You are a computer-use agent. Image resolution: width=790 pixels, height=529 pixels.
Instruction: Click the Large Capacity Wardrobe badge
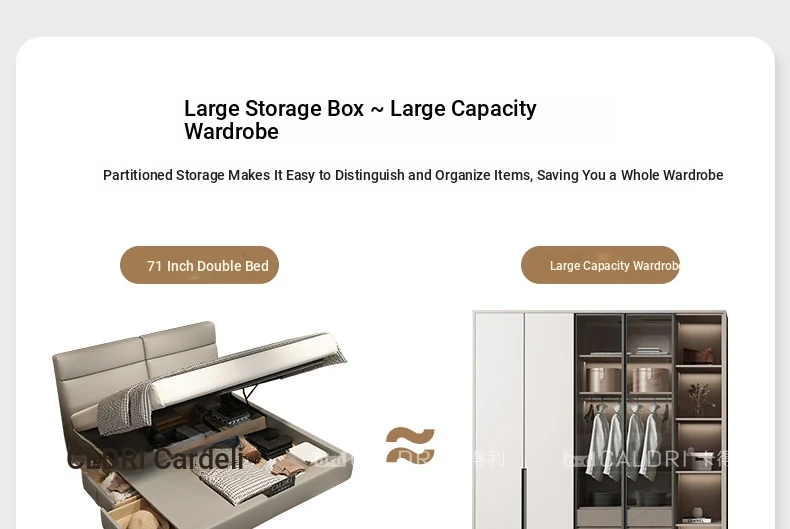coord(600,265)
